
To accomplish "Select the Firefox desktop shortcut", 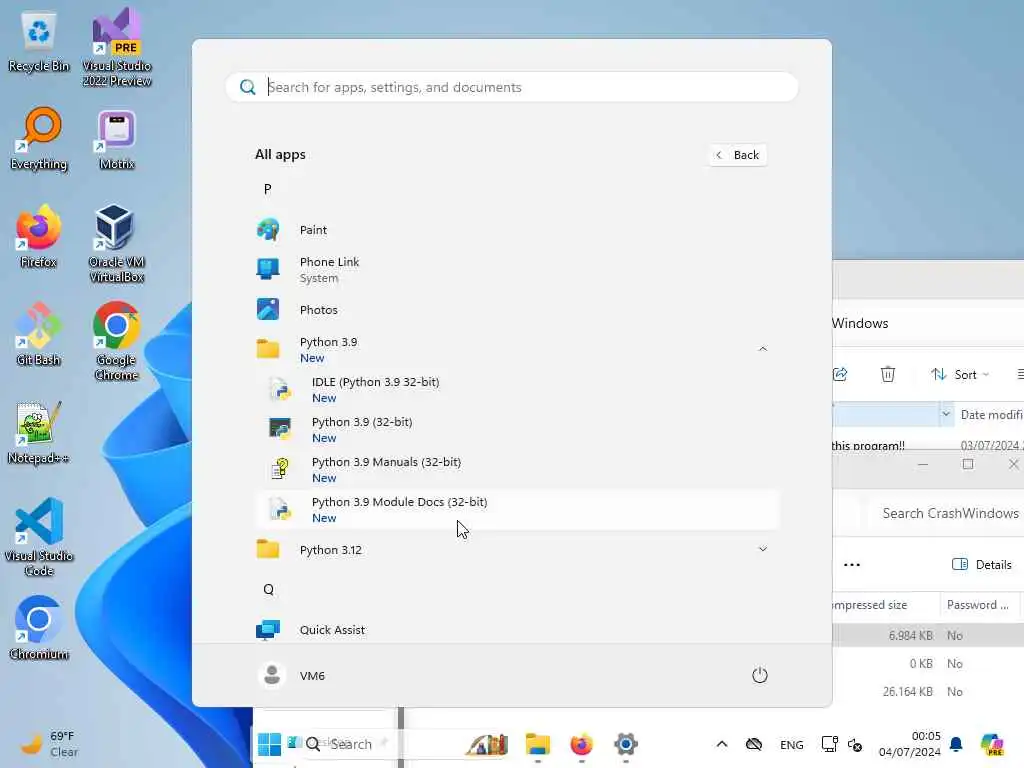I will pyautogui.click(x=39, y=236).
